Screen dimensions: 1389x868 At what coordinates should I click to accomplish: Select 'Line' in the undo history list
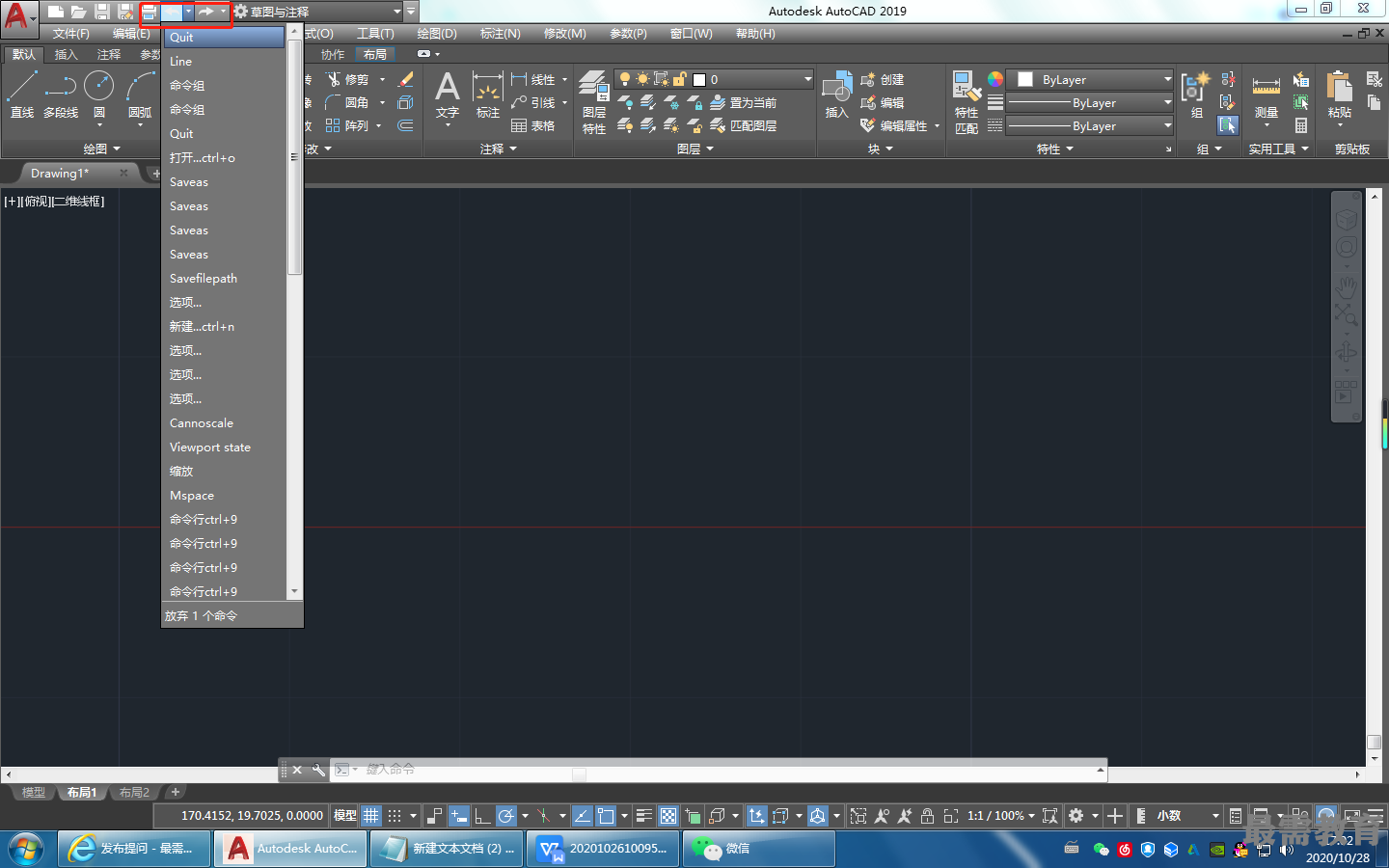(225, 61)
